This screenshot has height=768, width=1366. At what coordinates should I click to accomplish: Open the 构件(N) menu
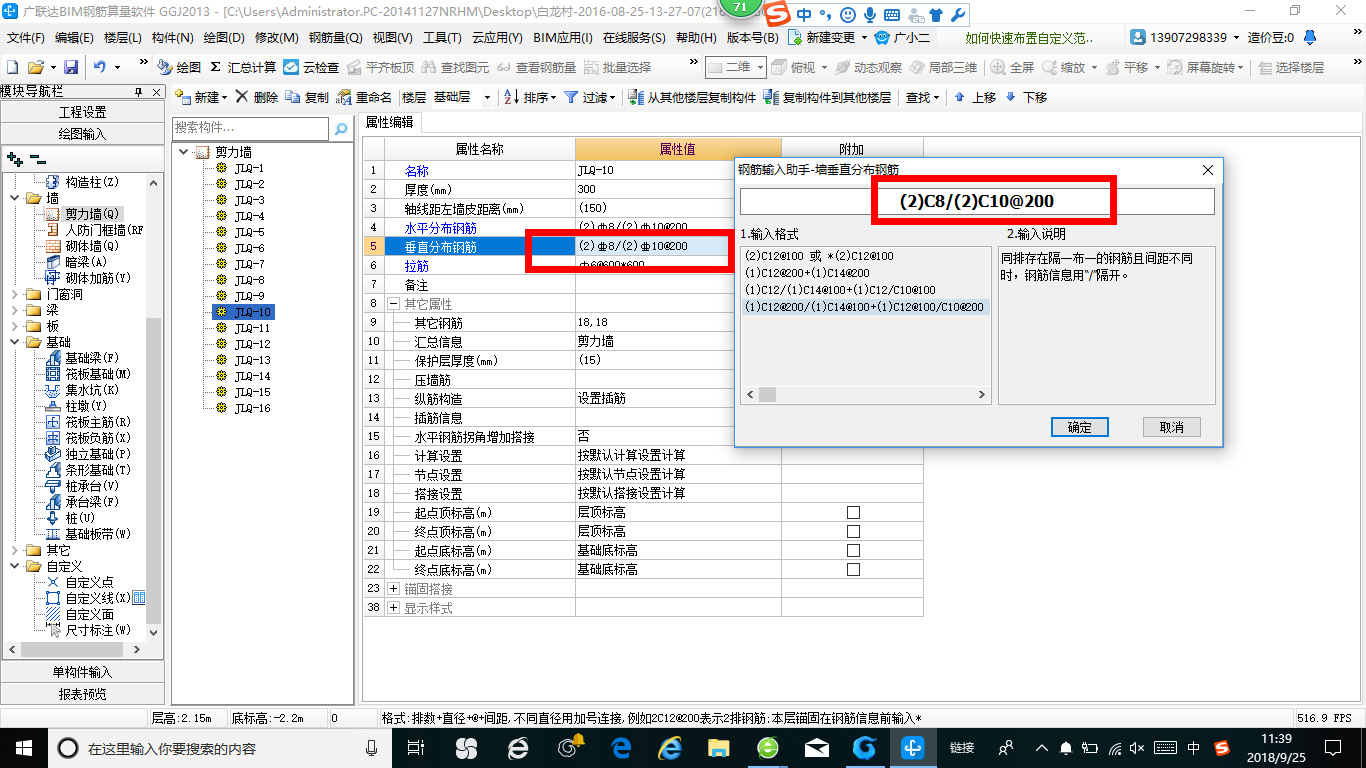point(172,38)
